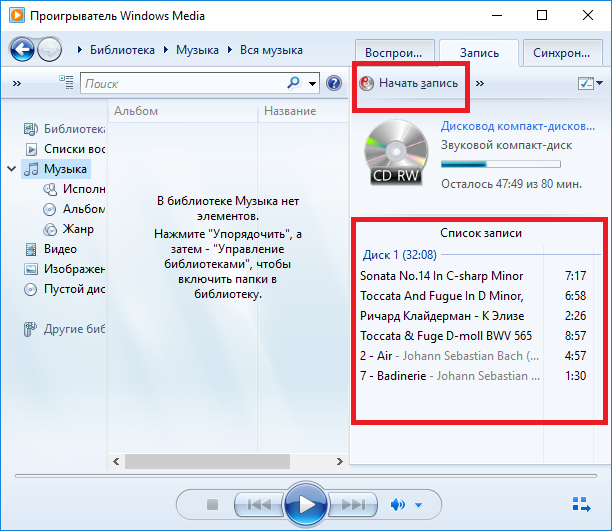Mute sound with the speaker icon
Screen dimensions: 612x531
coord(398,504)
